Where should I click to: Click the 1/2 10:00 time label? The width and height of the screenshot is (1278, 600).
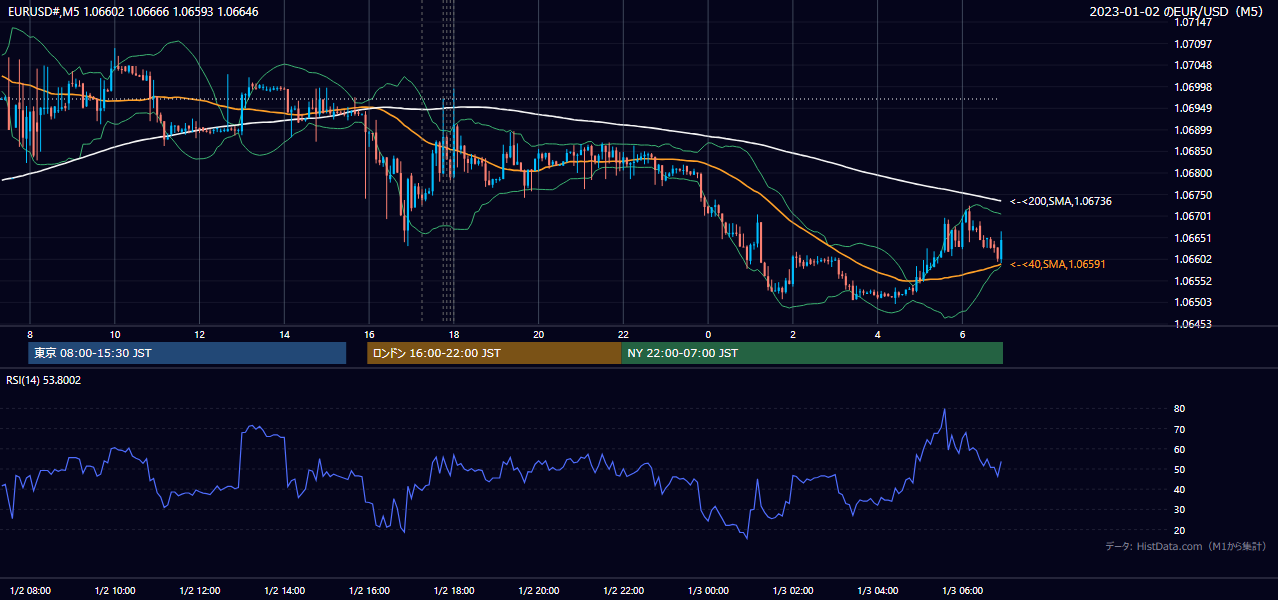tap(115, 590)
